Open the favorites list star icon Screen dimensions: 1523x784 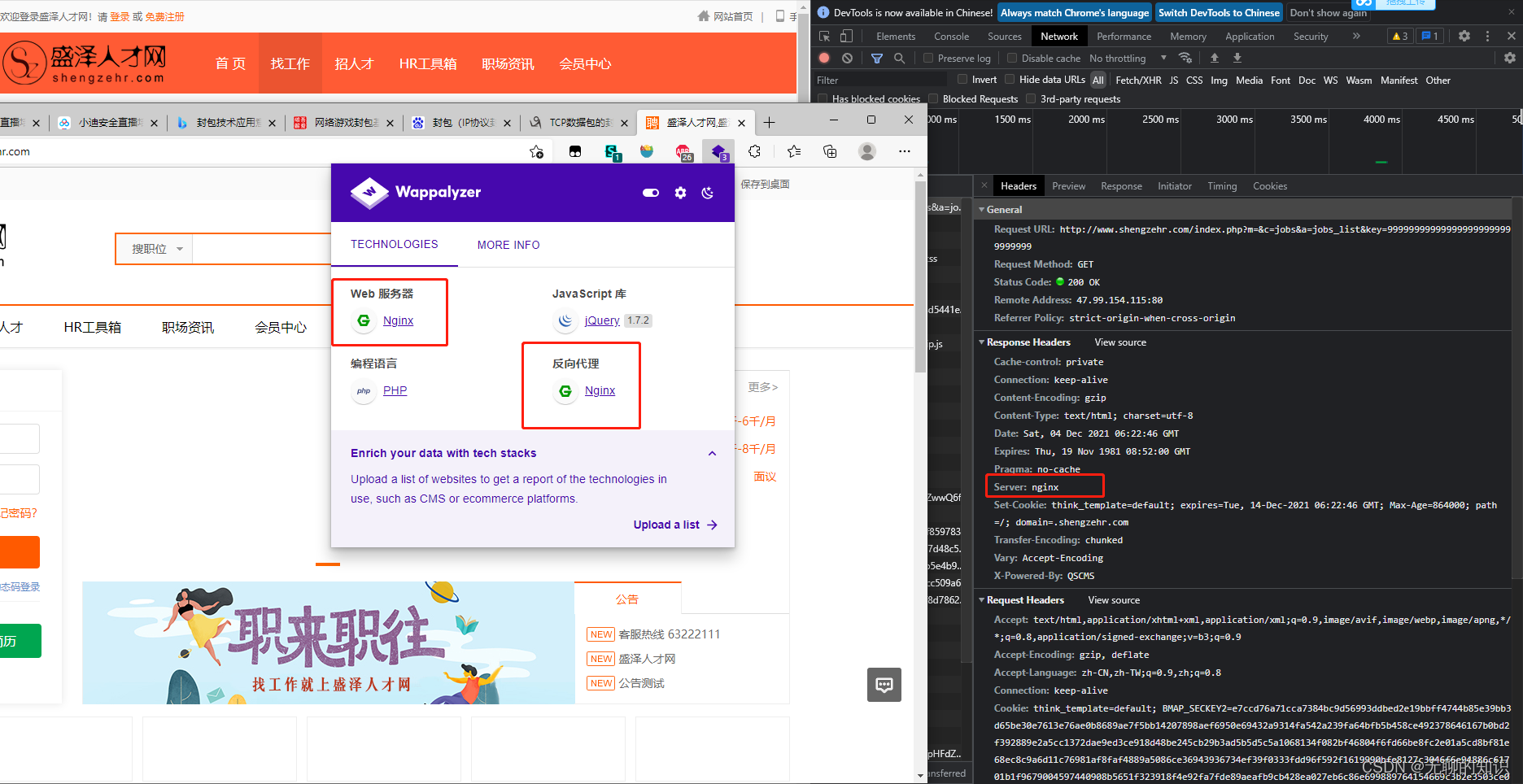[x=794, y=151]
